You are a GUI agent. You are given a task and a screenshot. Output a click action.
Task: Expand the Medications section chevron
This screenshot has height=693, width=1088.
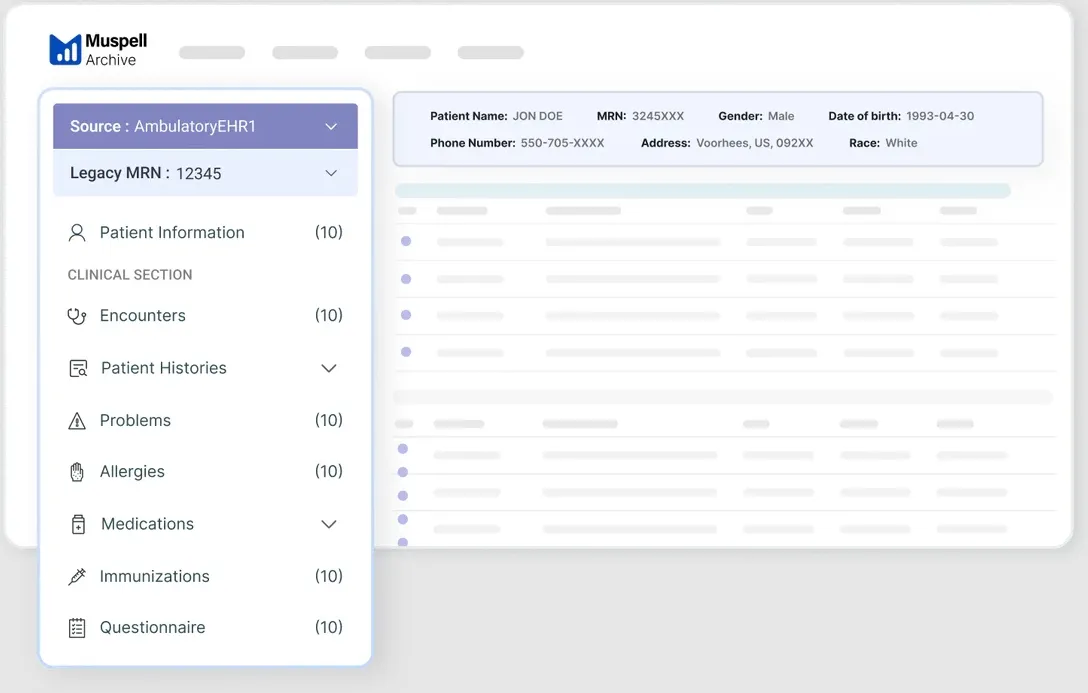click(328, 524)
